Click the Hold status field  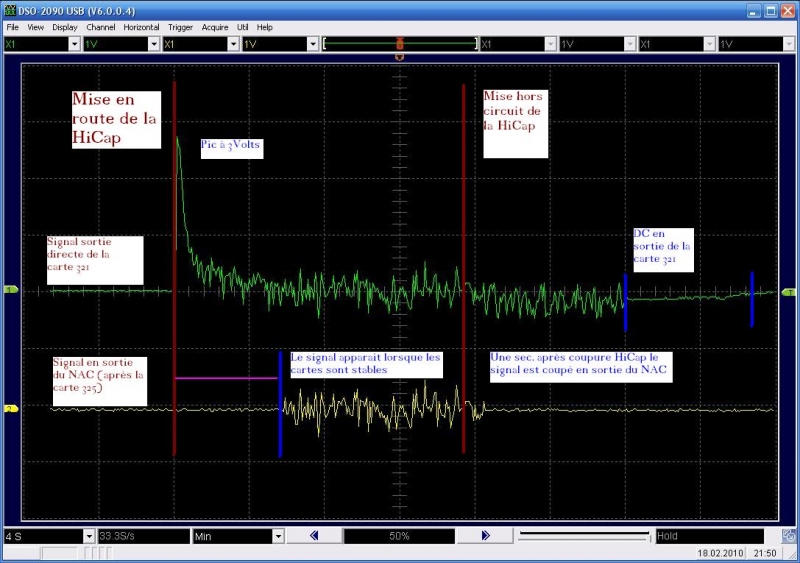[709, 536]
